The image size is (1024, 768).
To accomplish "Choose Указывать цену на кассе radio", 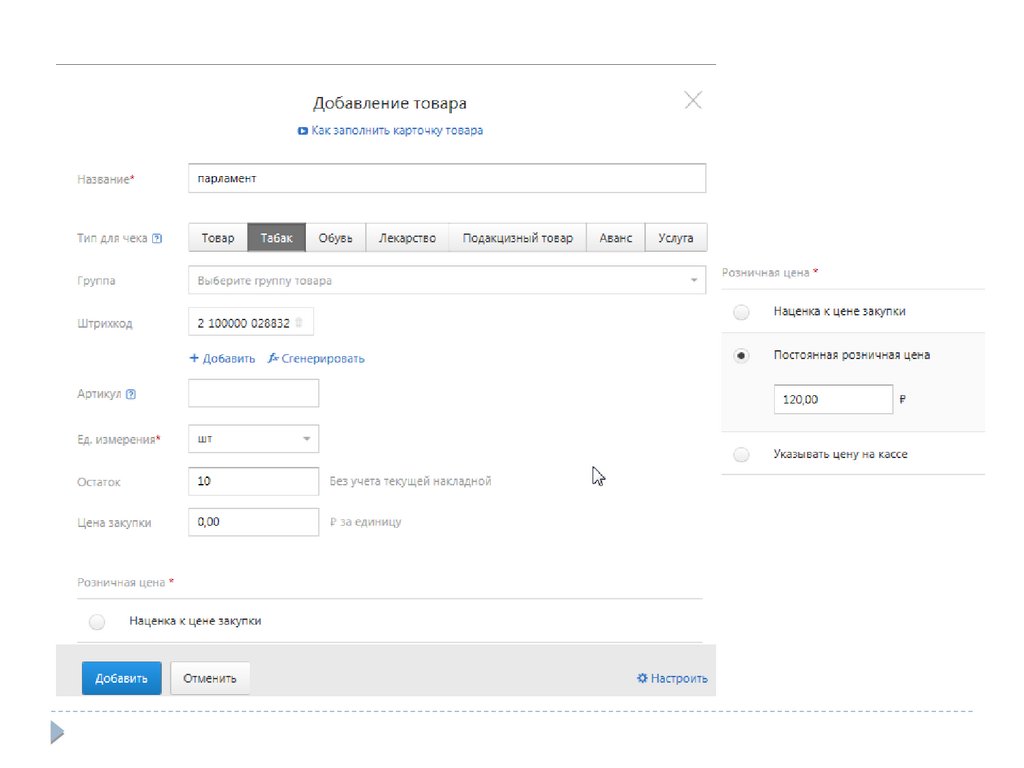I will 741,455.
